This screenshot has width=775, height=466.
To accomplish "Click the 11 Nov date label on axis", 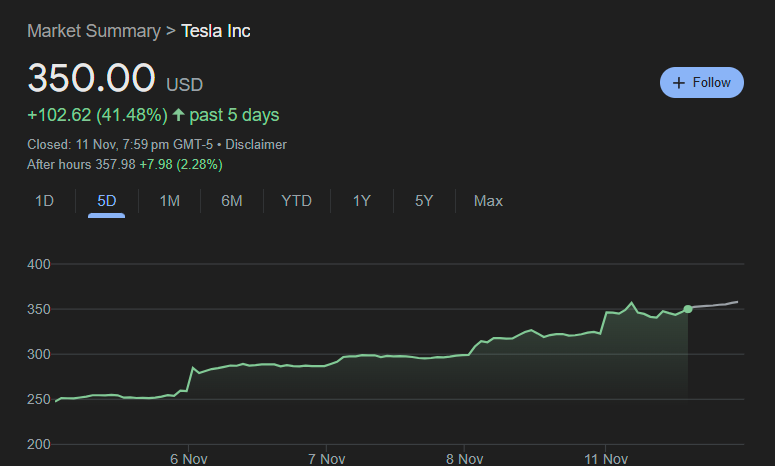I will click(x=605, y=459).
